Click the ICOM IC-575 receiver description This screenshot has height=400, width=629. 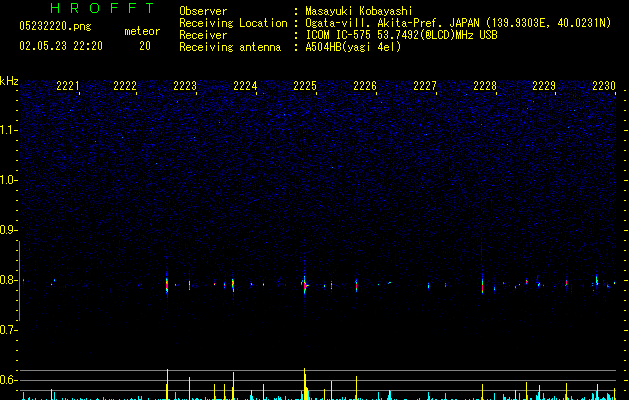click(x=401, y=35)
